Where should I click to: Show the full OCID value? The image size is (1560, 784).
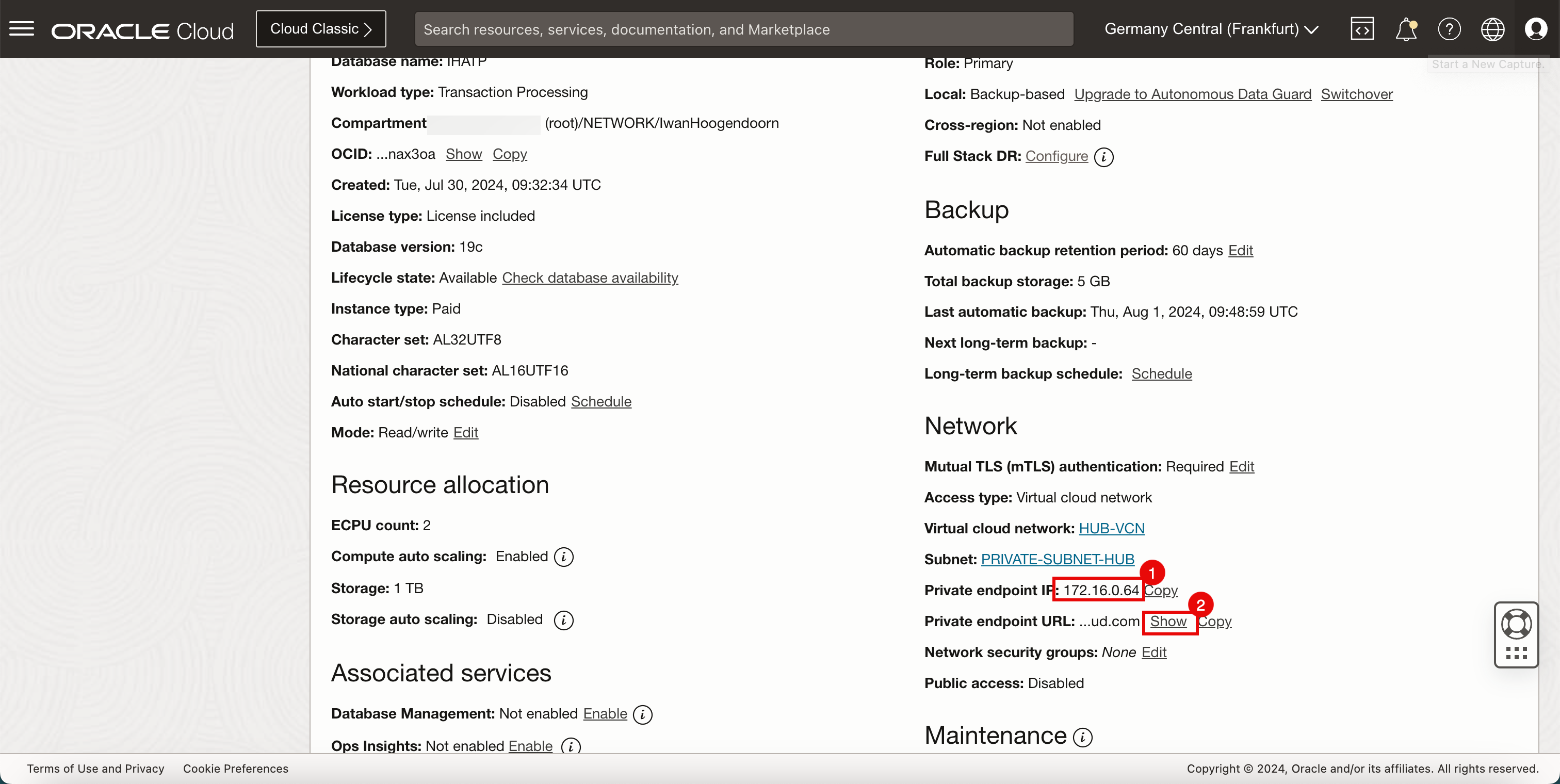tap(463, 154)
